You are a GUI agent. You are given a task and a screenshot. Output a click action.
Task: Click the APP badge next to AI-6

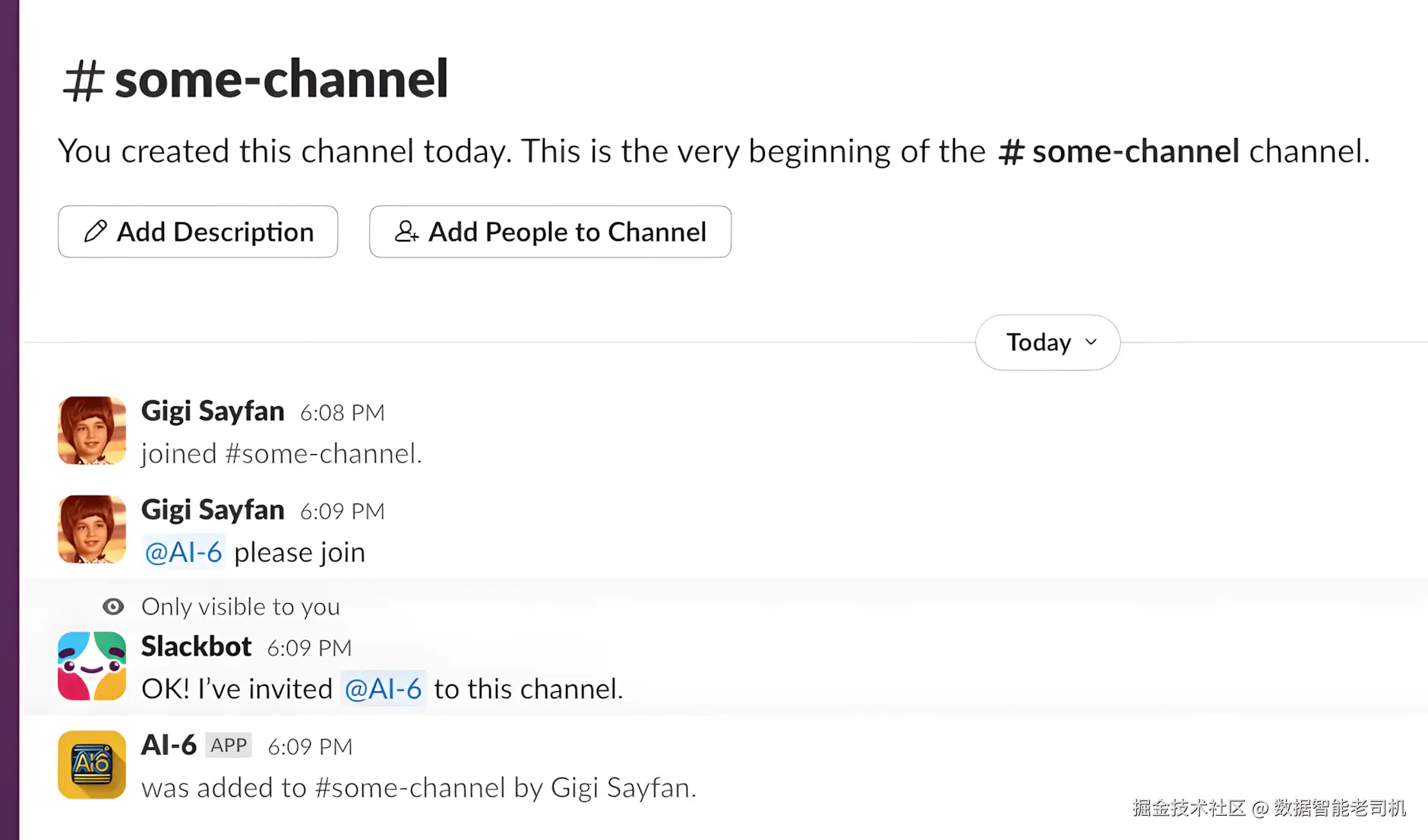tap(229, 746)
